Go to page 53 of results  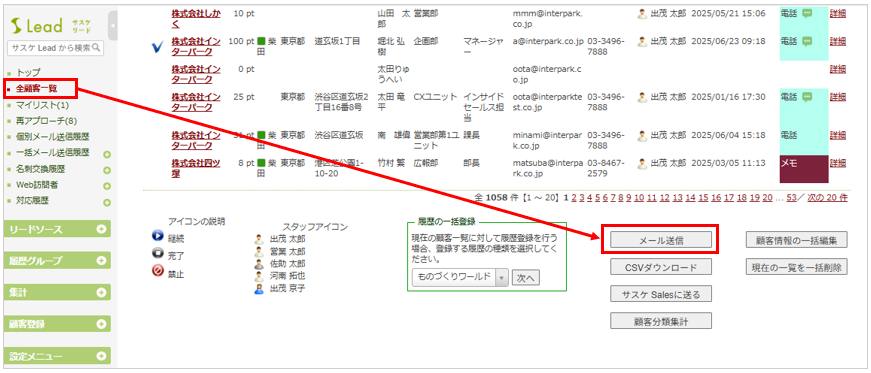(x=792, y=197)
